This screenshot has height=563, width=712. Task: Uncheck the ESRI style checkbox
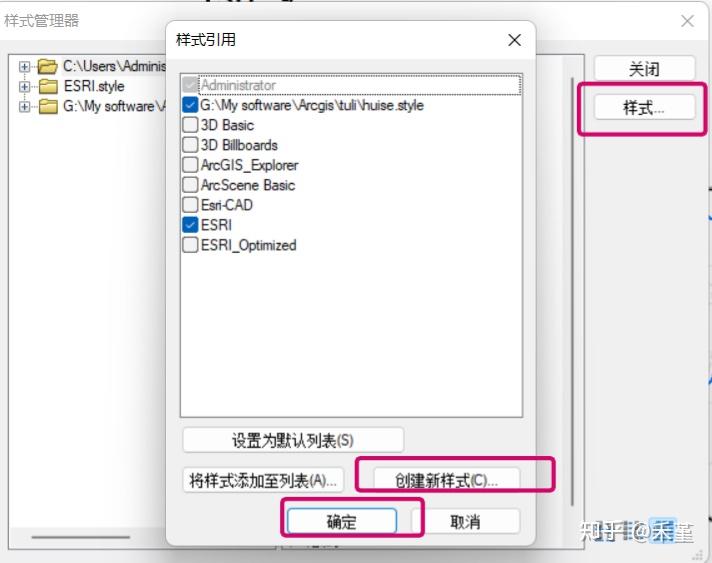pos(190,225)
